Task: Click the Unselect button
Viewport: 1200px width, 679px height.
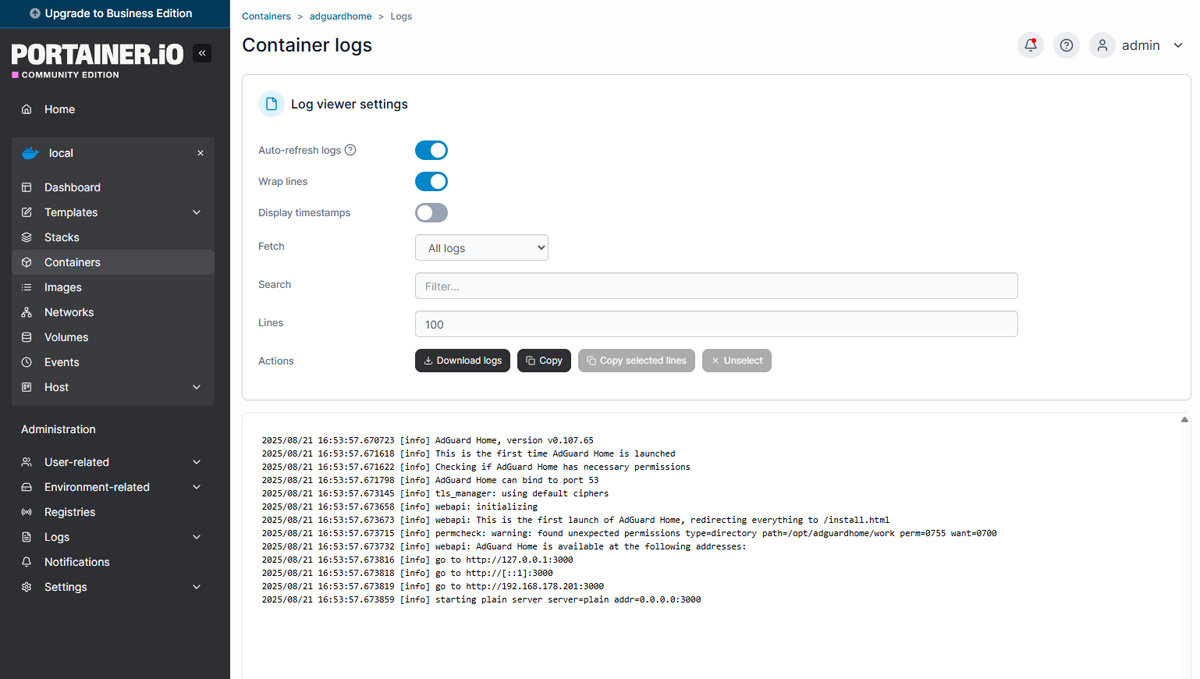Action: (737, 360)
